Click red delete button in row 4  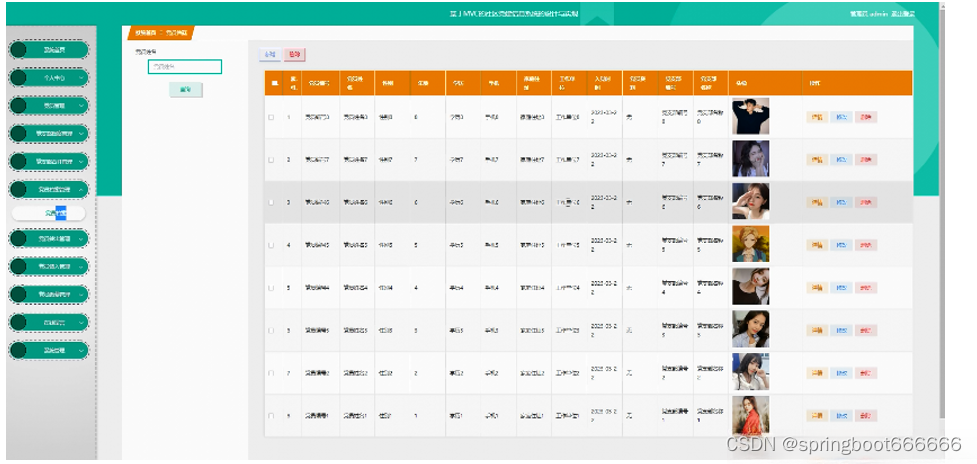pyautogui.click(x=866, y=245)
